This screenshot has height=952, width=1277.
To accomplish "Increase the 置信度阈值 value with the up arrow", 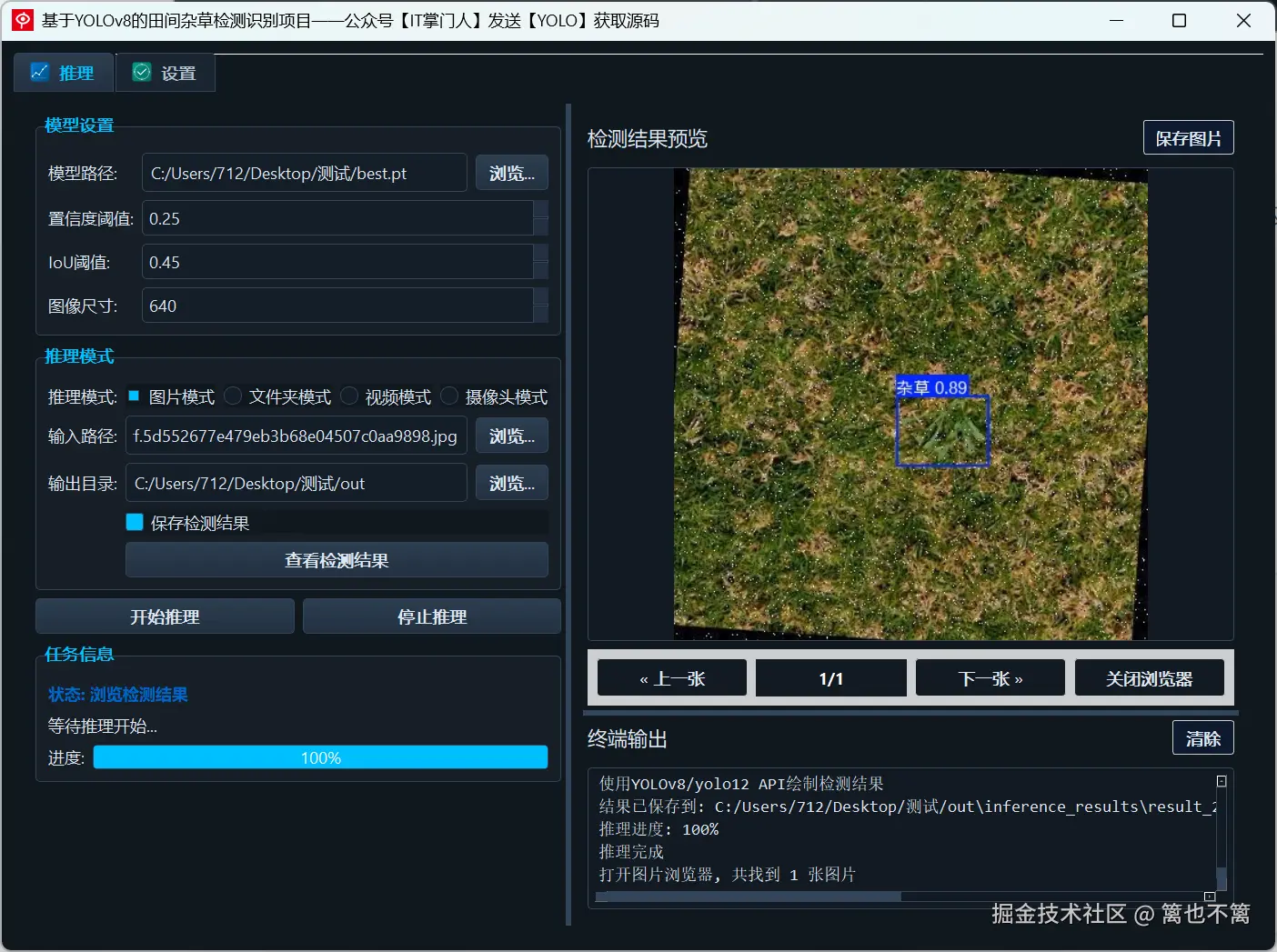I will coord(541,209).
